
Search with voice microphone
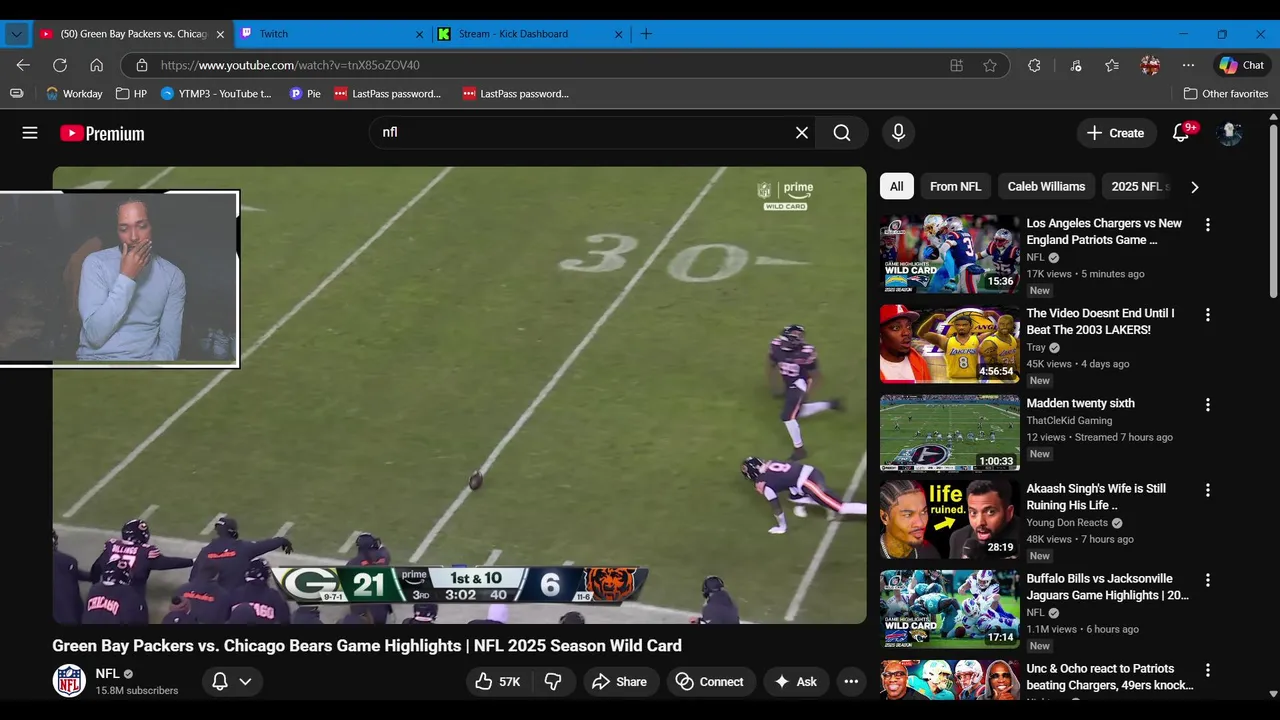coord(898,132)
